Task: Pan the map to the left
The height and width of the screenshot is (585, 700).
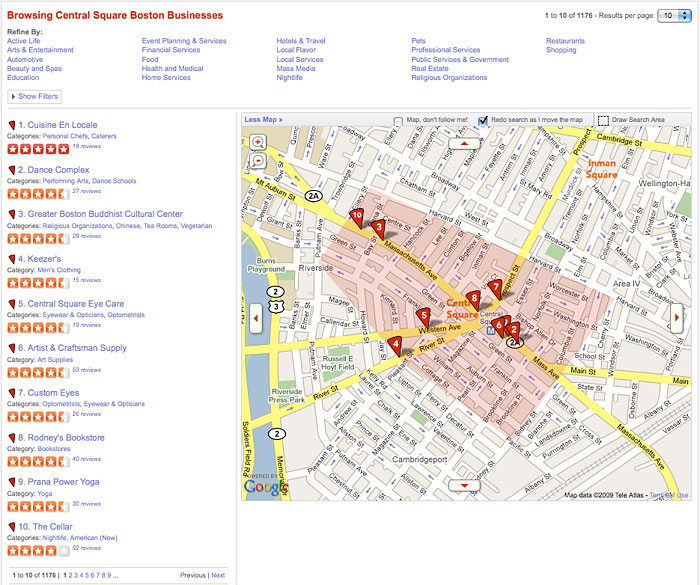Action: coord(256,318)
